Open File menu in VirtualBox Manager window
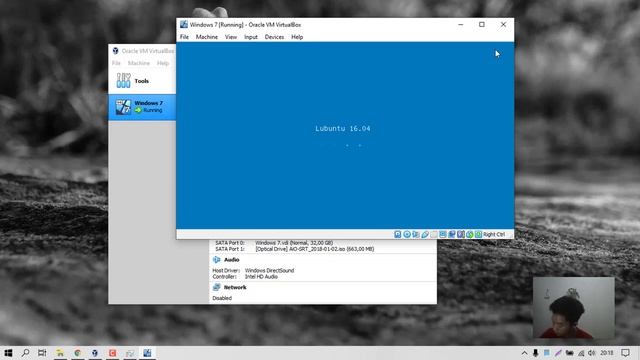Screen dimensions: 640x360 click(x=116, y=63)
